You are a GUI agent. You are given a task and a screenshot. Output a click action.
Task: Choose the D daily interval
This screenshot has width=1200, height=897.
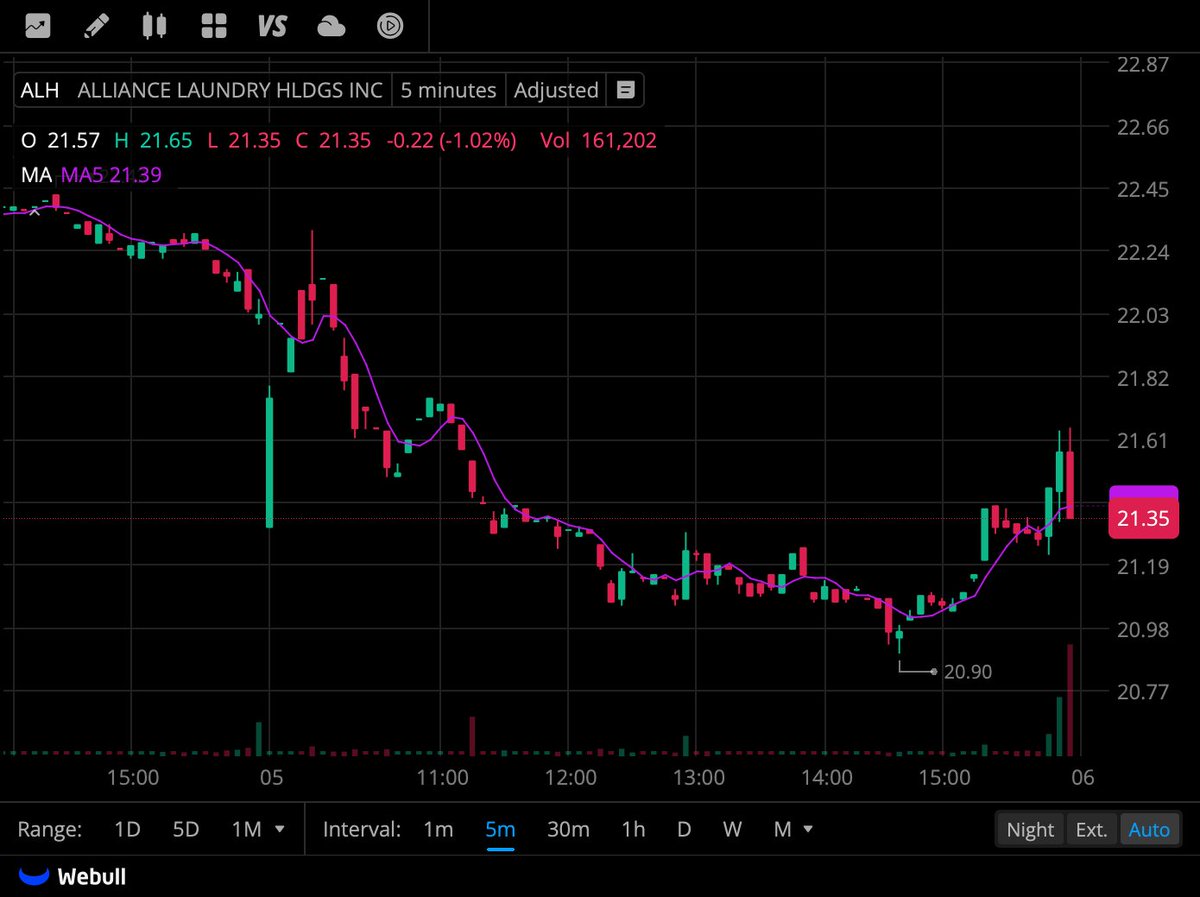pyautogui.click(x=684, y=829)
